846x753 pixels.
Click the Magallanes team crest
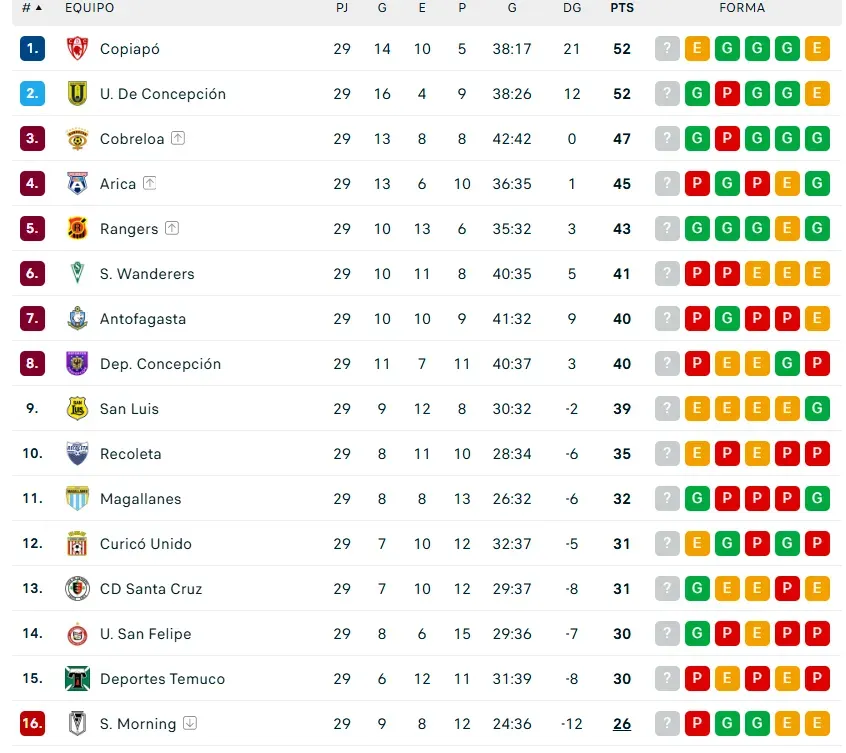[77, 499]
